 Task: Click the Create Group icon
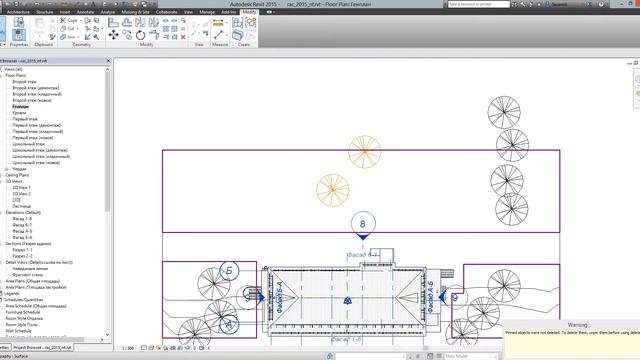250,22
